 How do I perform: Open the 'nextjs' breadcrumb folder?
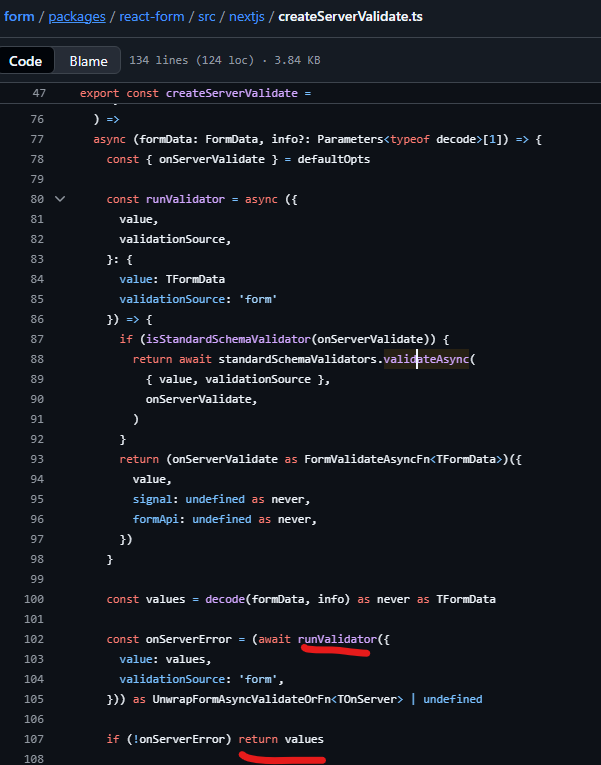click(247, 17)
